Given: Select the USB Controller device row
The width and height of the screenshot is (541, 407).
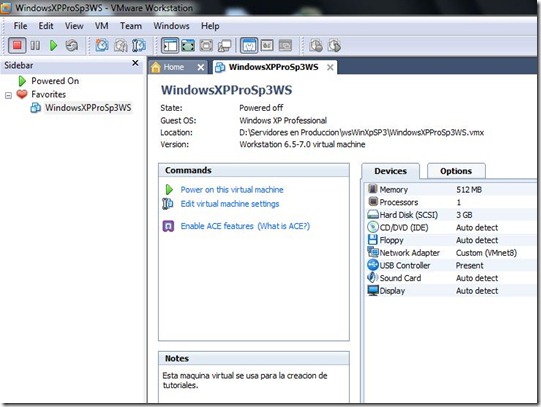Looking at the screenshot, I should pyautogui.click(x=450, y=266).
